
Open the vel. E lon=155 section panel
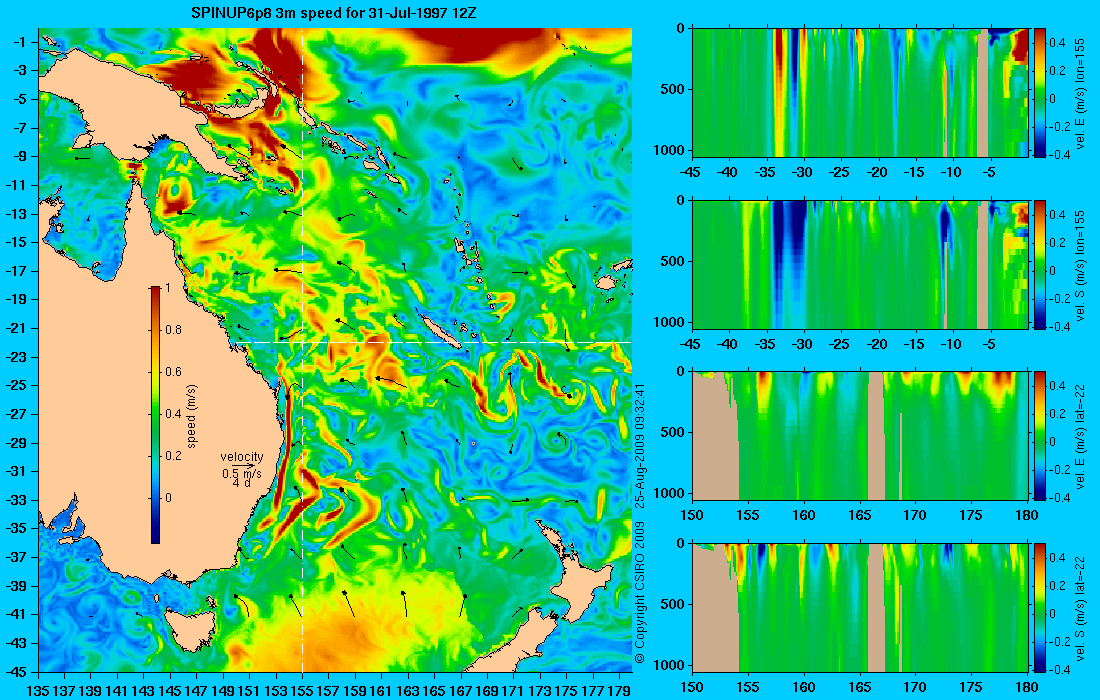860,93
